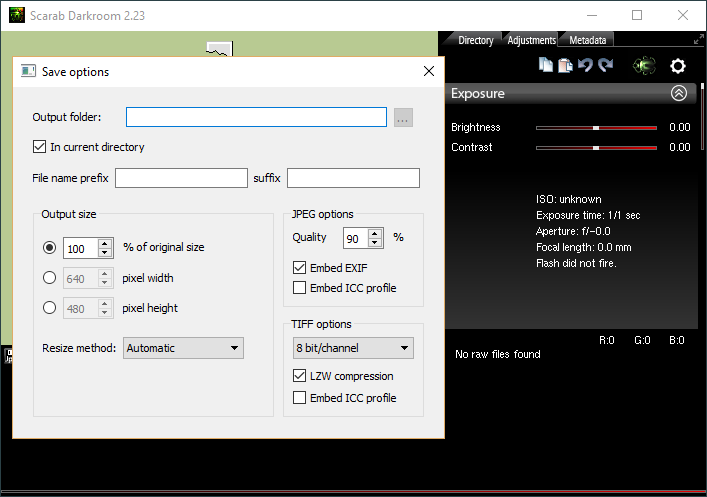Enable JPEG Embed ICC profile checkbox
The image size is (707, 497).
pos(299,288)
